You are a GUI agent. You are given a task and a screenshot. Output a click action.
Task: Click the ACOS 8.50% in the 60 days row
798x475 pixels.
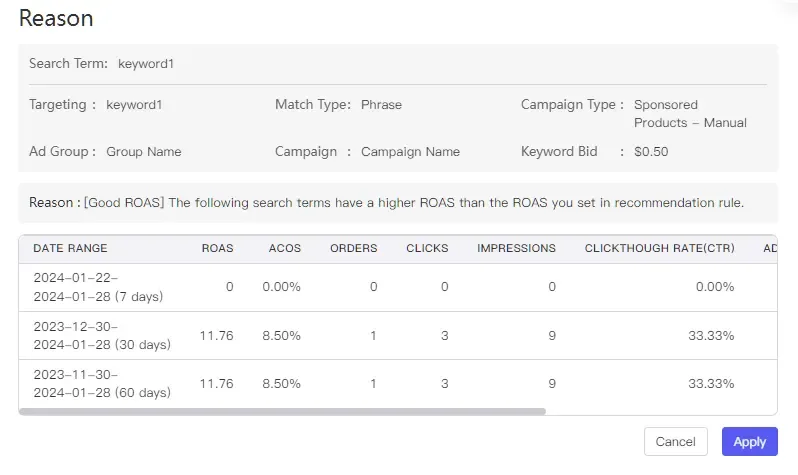point(281,384)
